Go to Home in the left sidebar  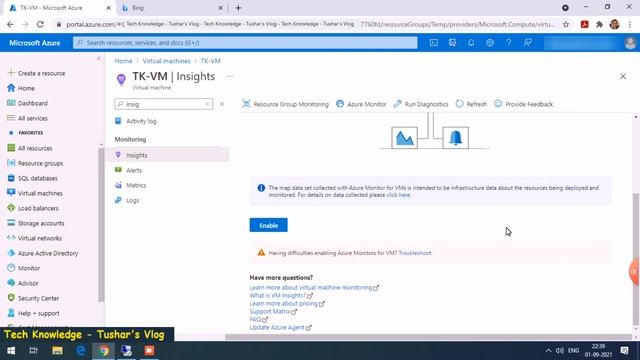(x=21, y=88)
